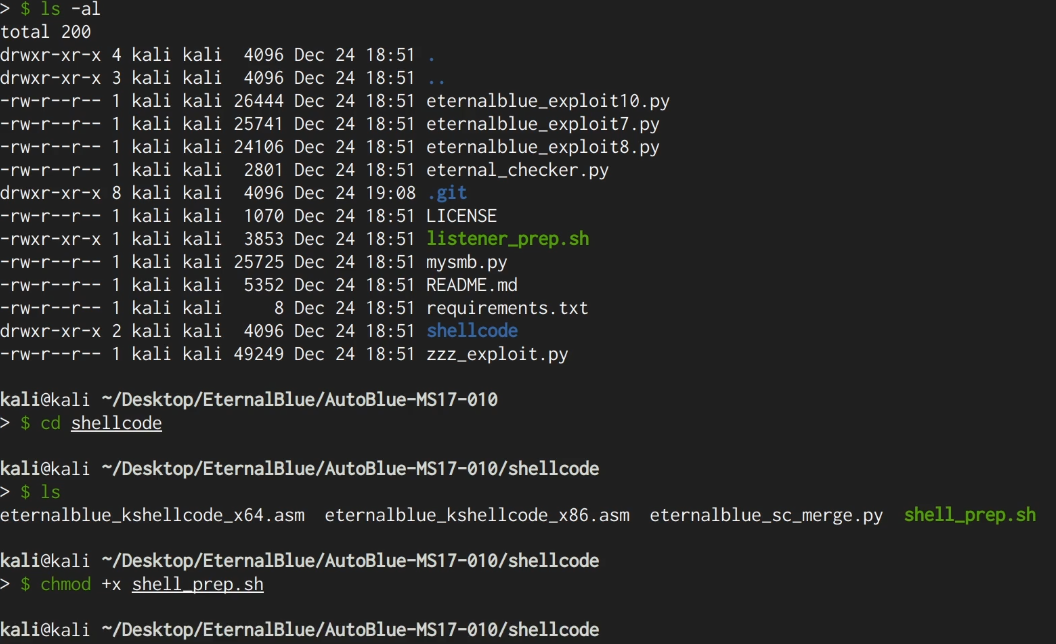Click the 'total 200' output line
This screenshot has width=1056, height=644.
[45, 32]
